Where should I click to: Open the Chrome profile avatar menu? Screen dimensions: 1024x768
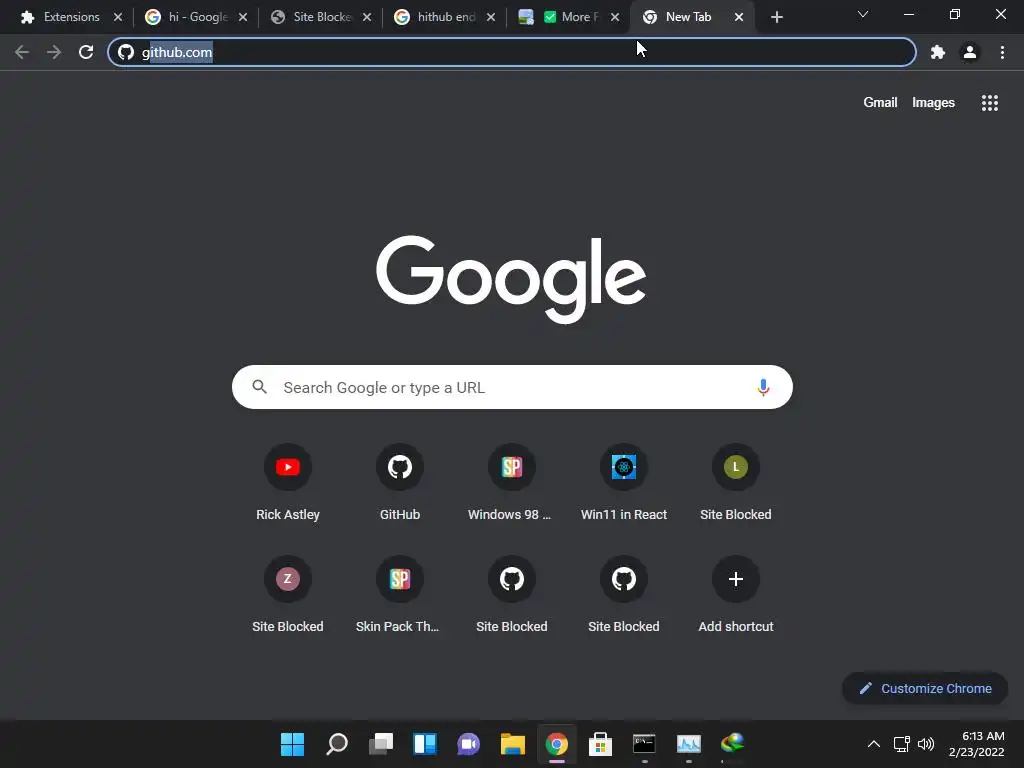pos(970,52)
